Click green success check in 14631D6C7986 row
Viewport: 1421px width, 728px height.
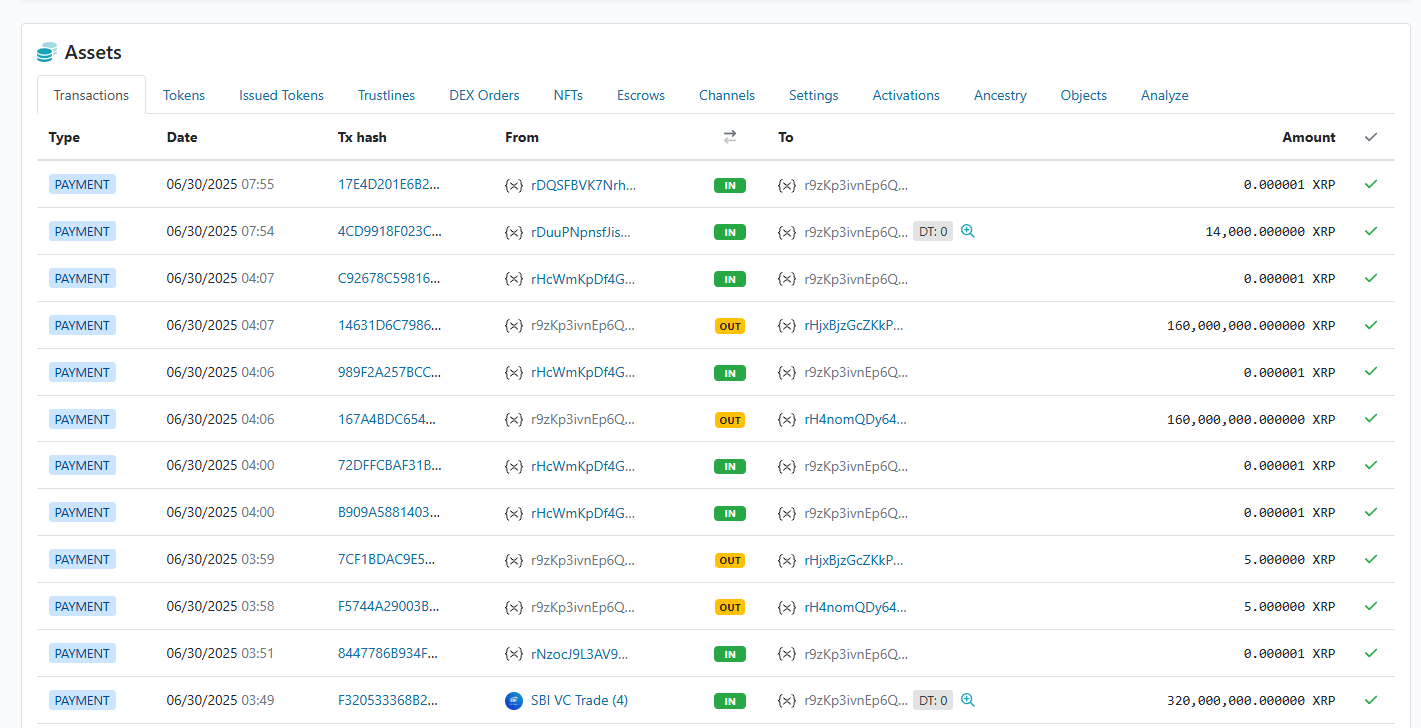1371,325
